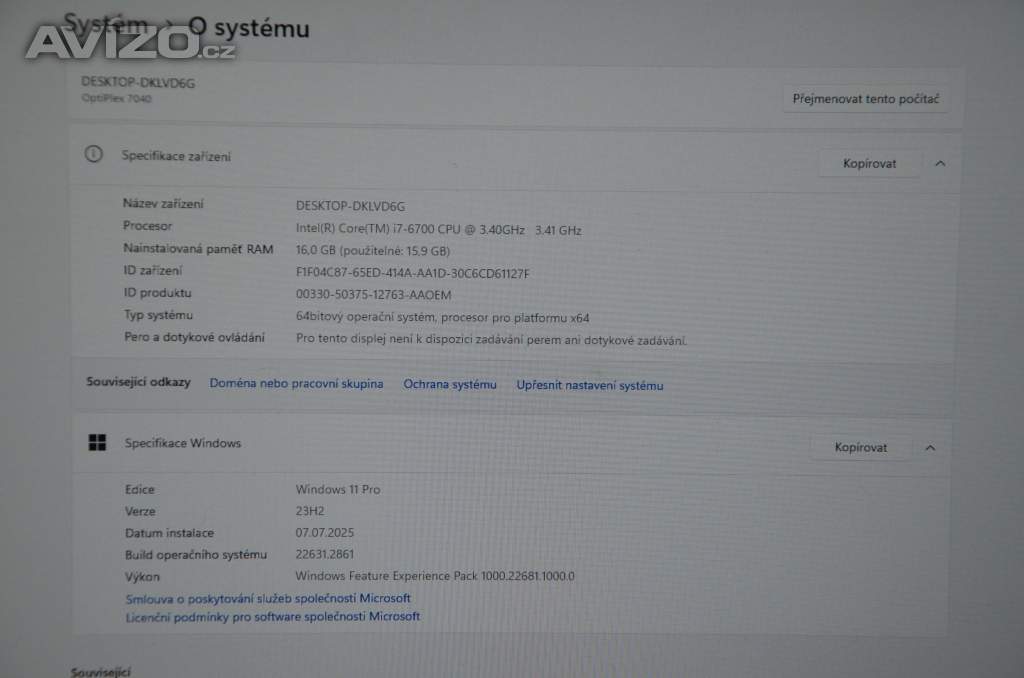Open Smlouva o poskytování služeb společnosti Microsoft
The height and width of the screenshot is (678, 1024).
tap(268, 598)
